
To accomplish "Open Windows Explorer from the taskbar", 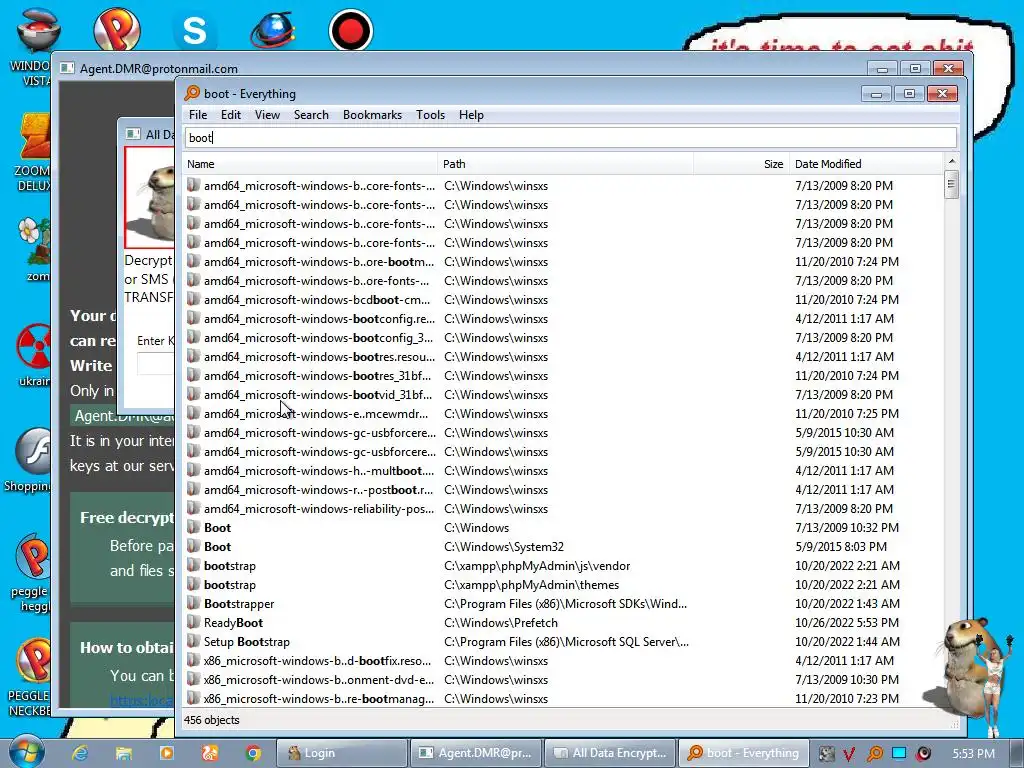I will 123,753.
